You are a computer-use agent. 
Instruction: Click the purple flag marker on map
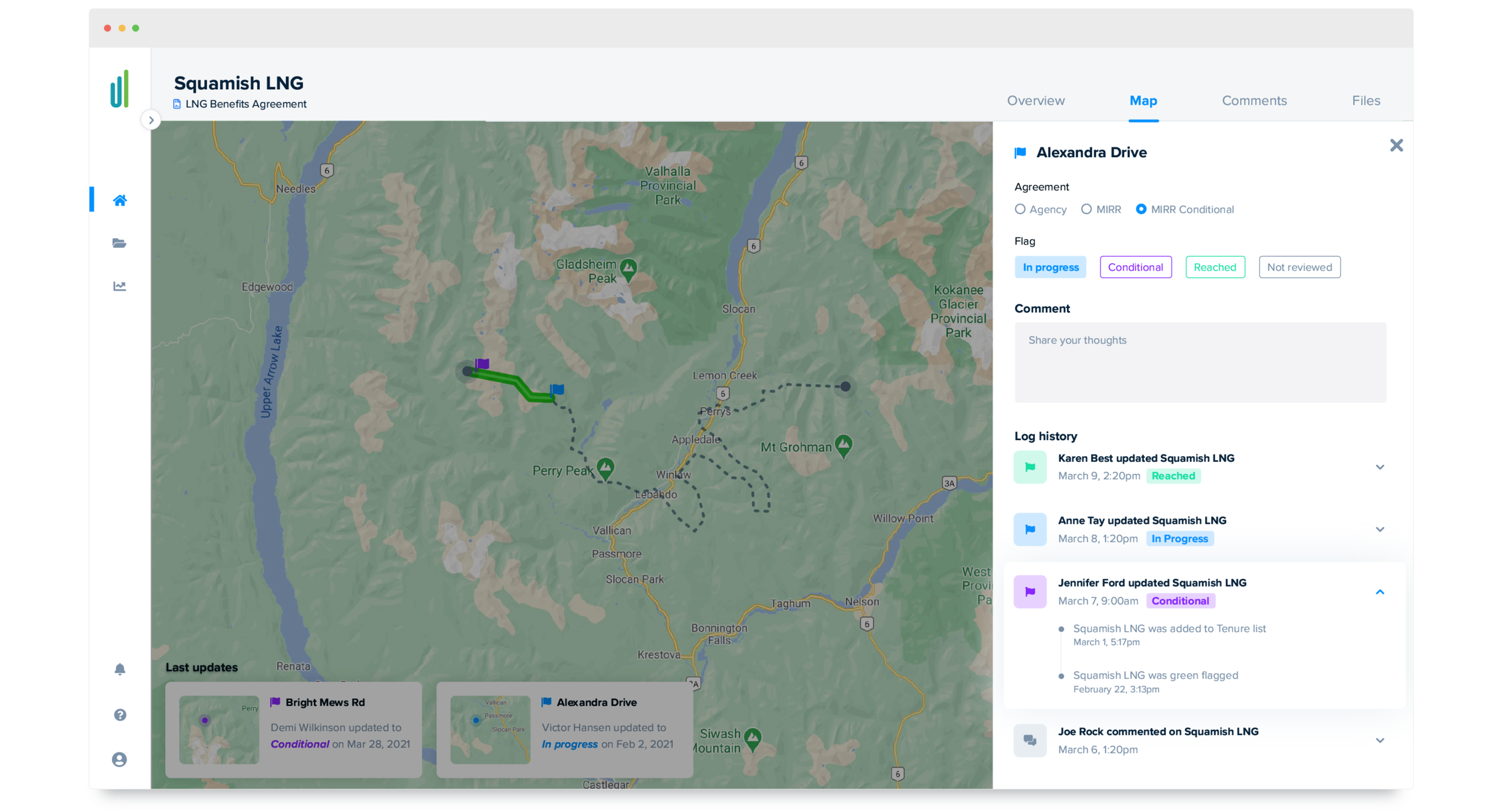pyautogui.click(x=482, y=364)
